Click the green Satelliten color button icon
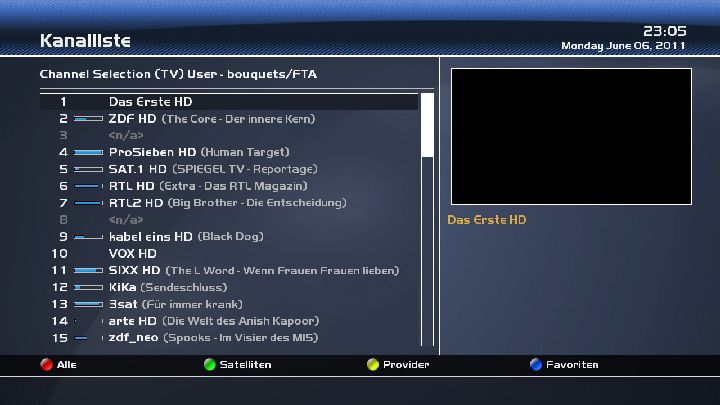Viewport: 720px width, 405px height. (209, 365)
